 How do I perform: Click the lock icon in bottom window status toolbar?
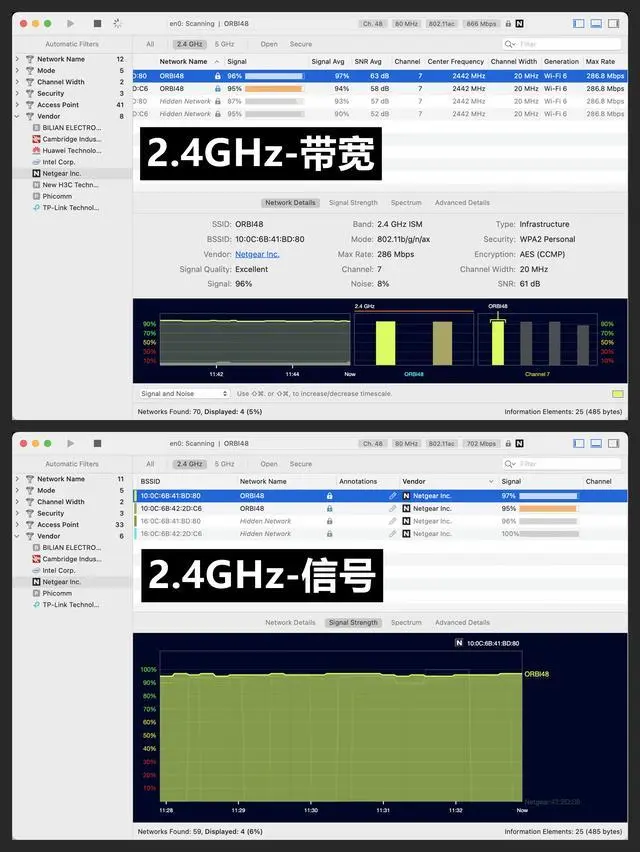tap(508, 443)
